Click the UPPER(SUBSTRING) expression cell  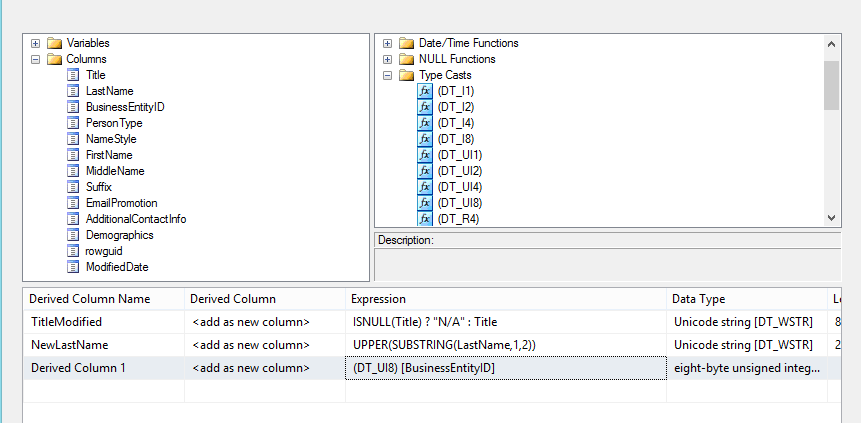point(506,345)
